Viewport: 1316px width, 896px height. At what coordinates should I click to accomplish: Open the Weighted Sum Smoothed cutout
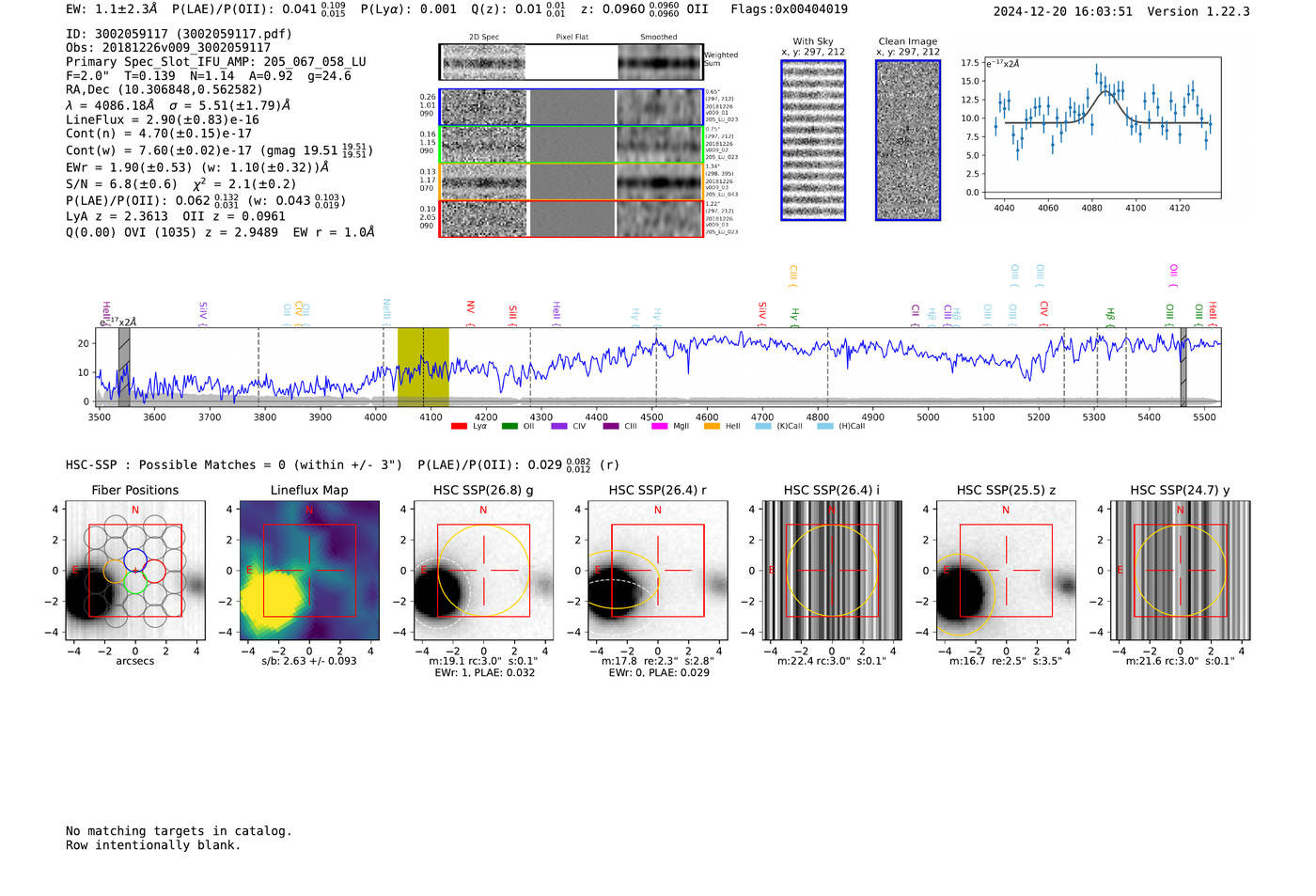660,62
